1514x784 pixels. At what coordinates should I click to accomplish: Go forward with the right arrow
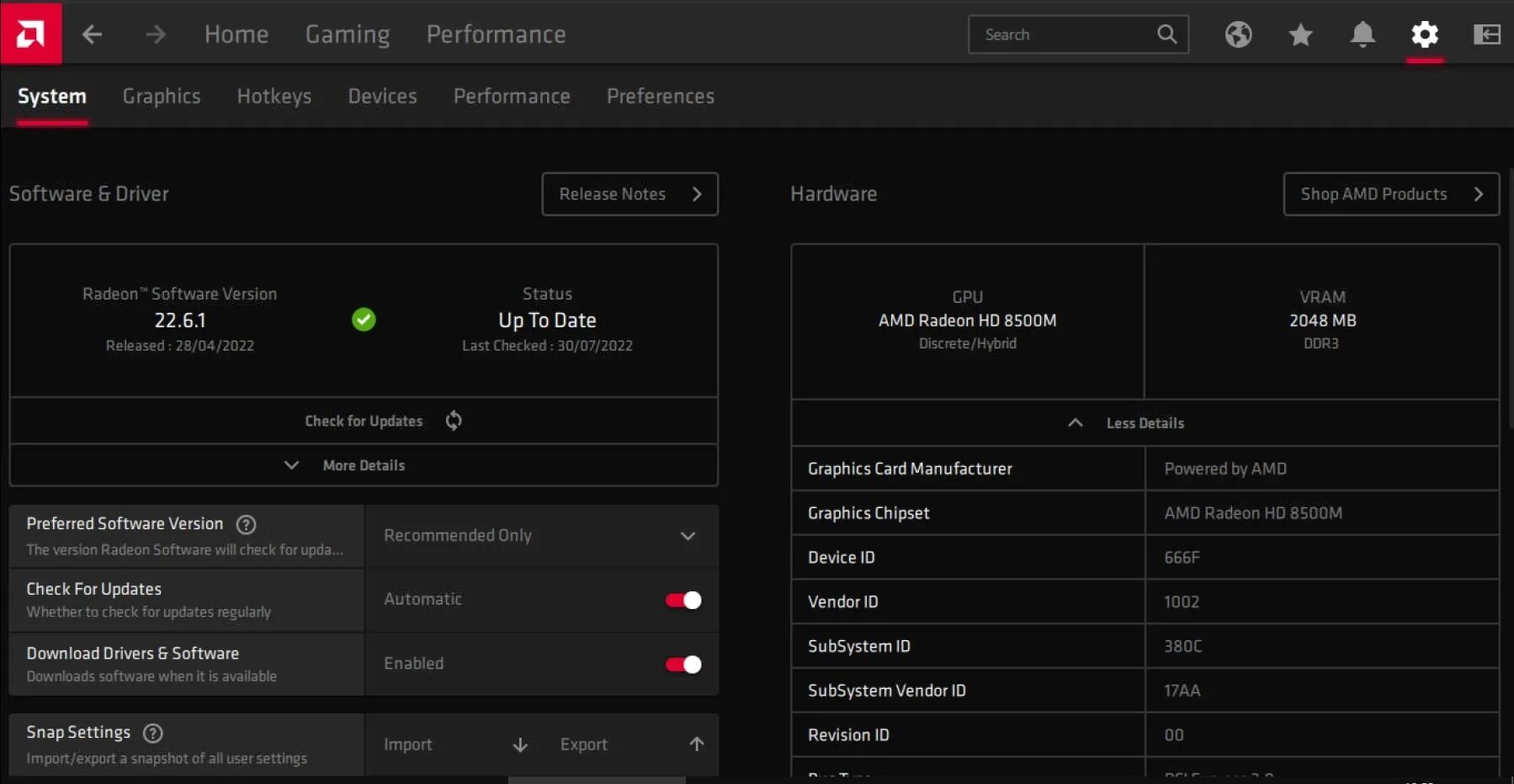coord(156,34)
